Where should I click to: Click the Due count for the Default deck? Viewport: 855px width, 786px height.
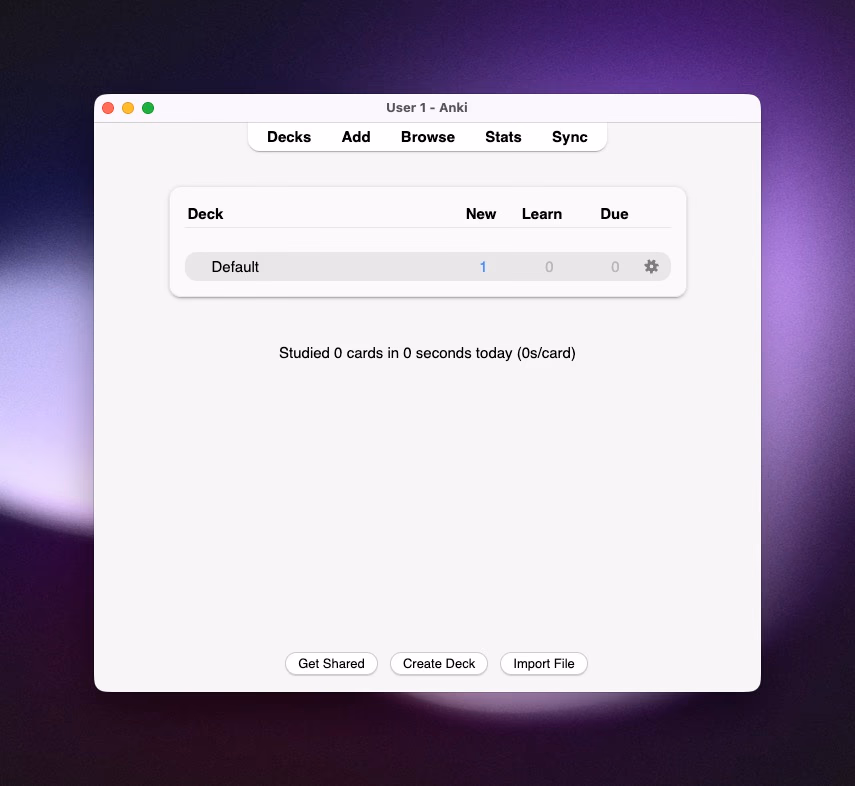coord(614,267)
